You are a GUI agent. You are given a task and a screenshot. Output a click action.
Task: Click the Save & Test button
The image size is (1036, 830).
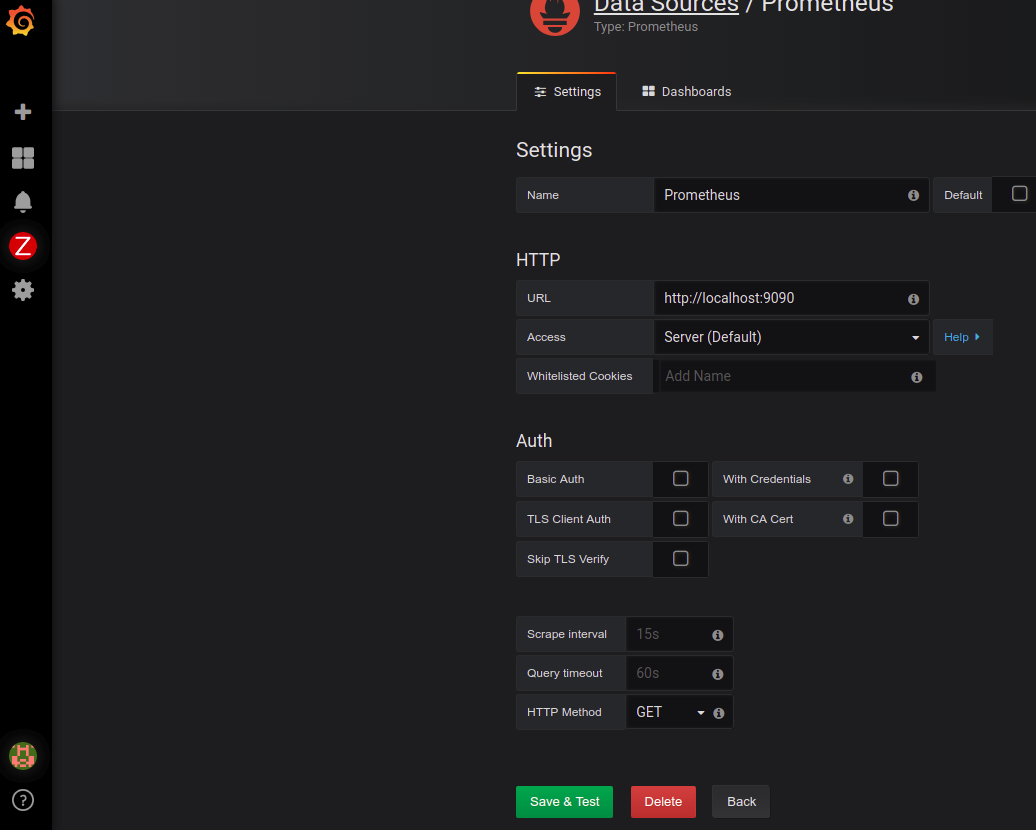click(564, 802)
